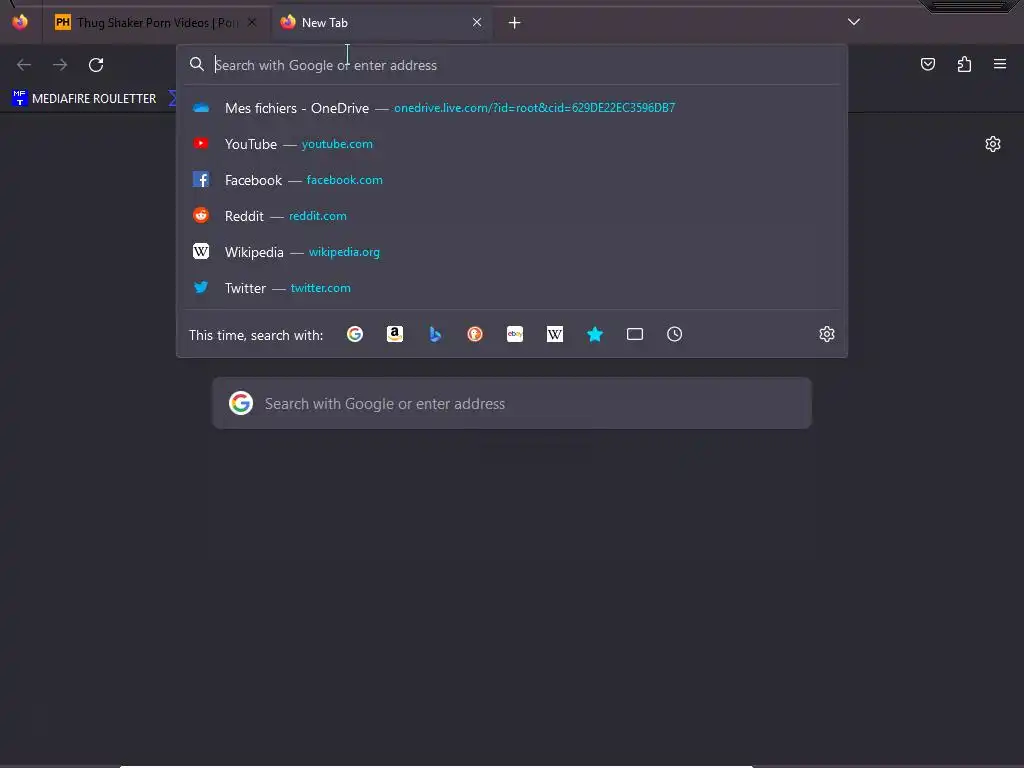This screenshot has width=1024, height=768.
Task: Switch to the first PH tab
Action: pos(157,23)
